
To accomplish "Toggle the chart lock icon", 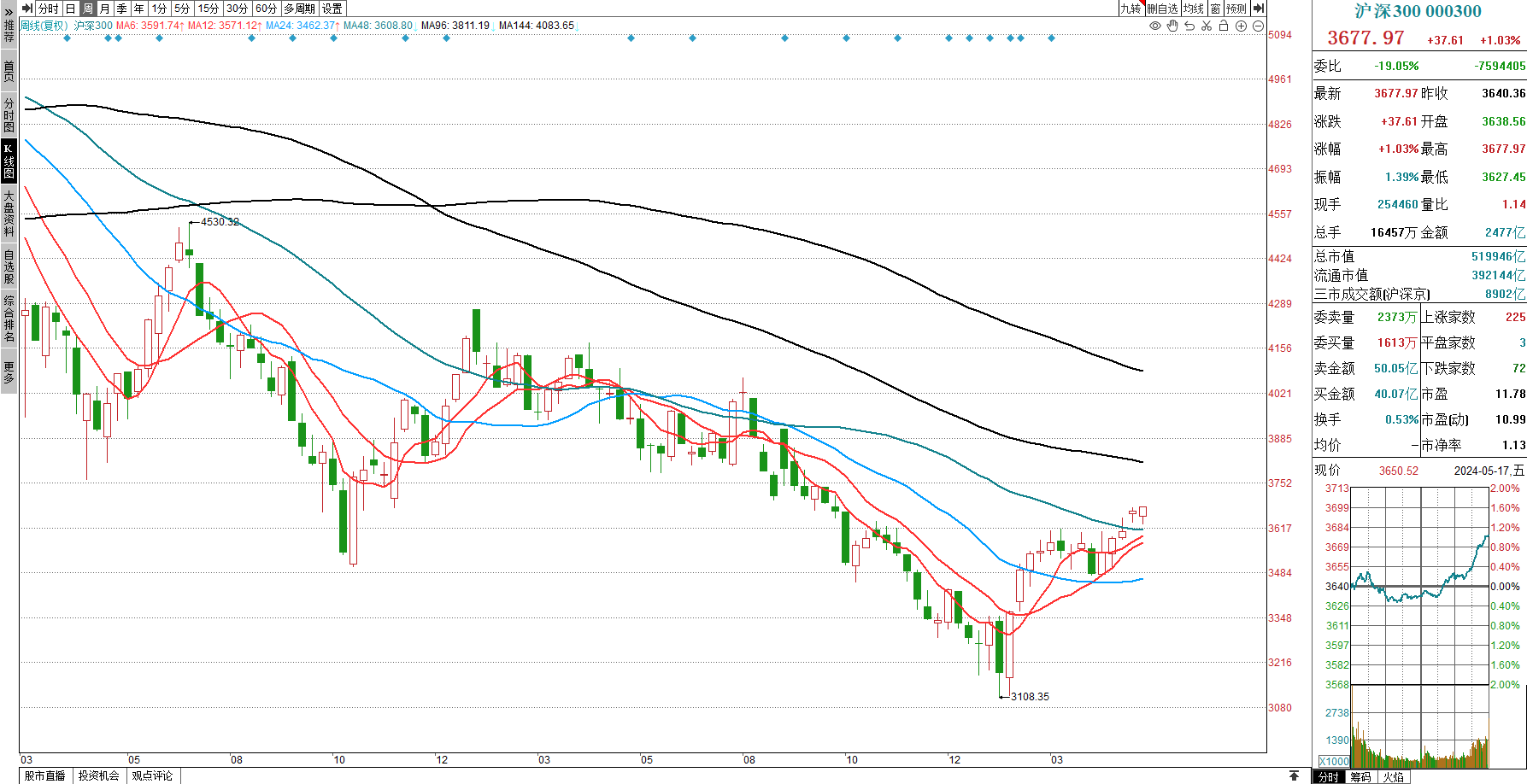I will (1224, 26).
